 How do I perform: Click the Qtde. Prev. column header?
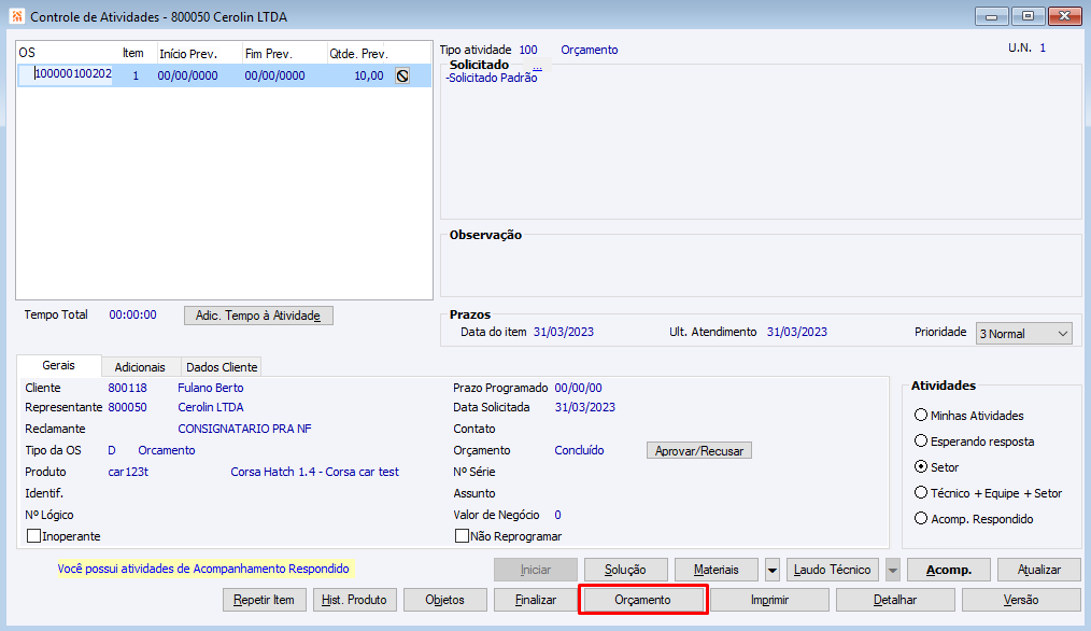(358, 54)
